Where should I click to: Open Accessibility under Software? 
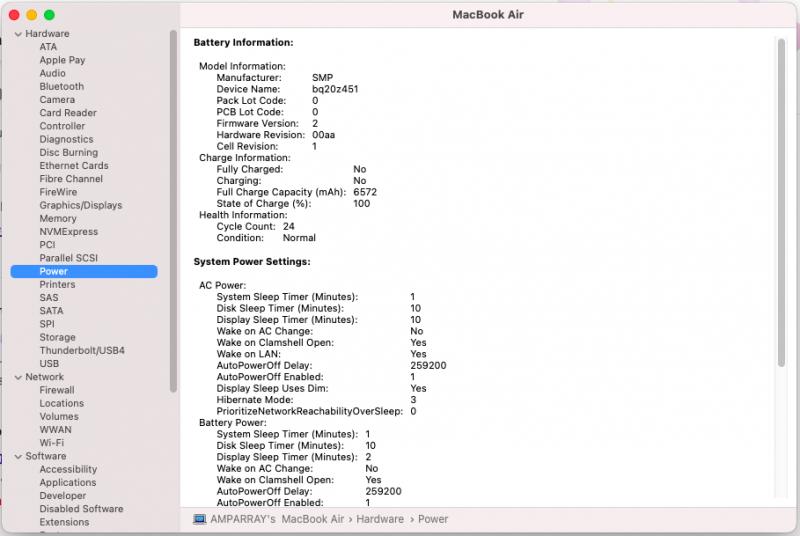[68, 470]
